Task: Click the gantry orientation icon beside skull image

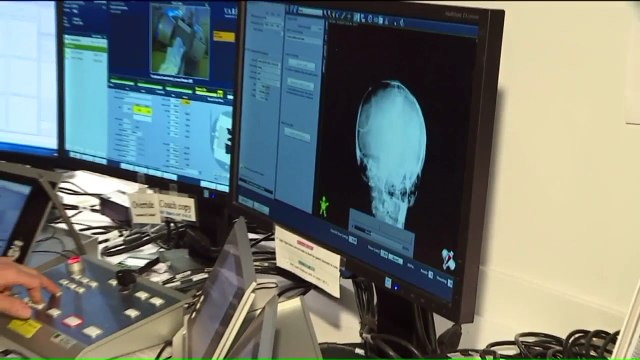Action: pos(448,259)
